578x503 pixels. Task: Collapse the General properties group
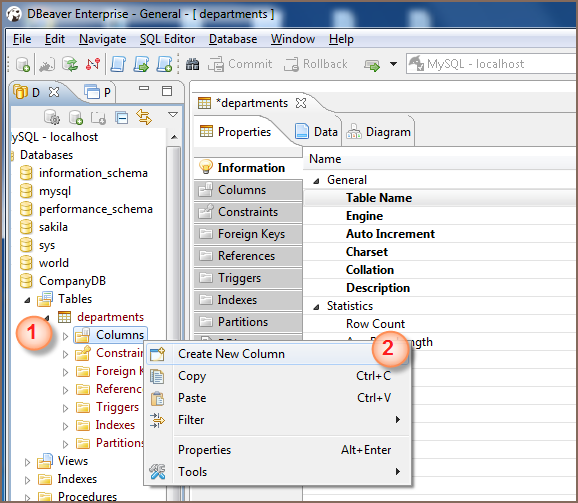316,181
